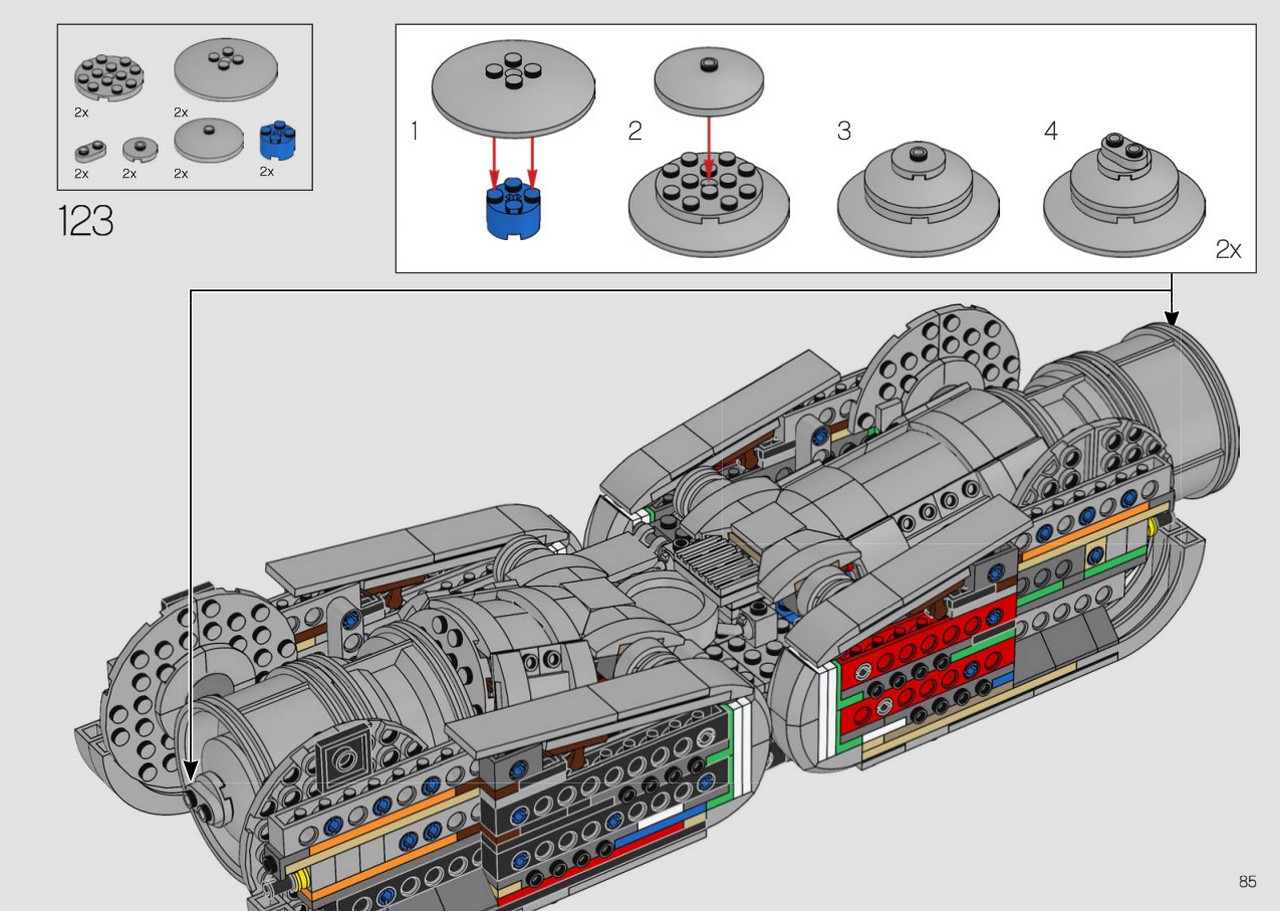The image size is (1280, 911).
Task: Click the blue round brick in sub-step 1
Action: [512, 207]
